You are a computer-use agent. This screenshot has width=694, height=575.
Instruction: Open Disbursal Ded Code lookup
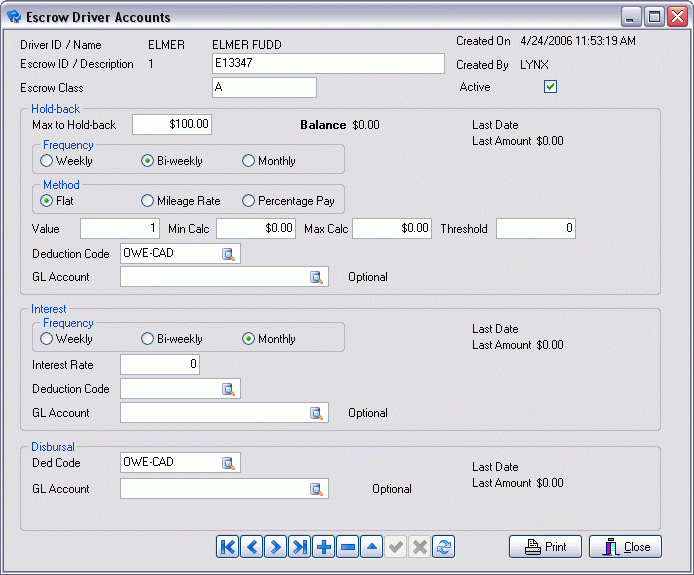point(229,463)
